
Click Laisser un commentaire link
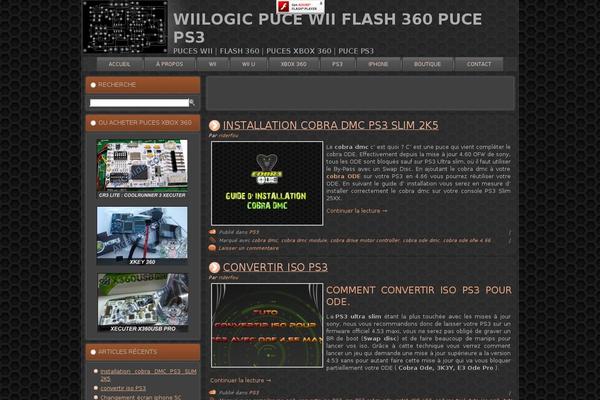(249, 248)
